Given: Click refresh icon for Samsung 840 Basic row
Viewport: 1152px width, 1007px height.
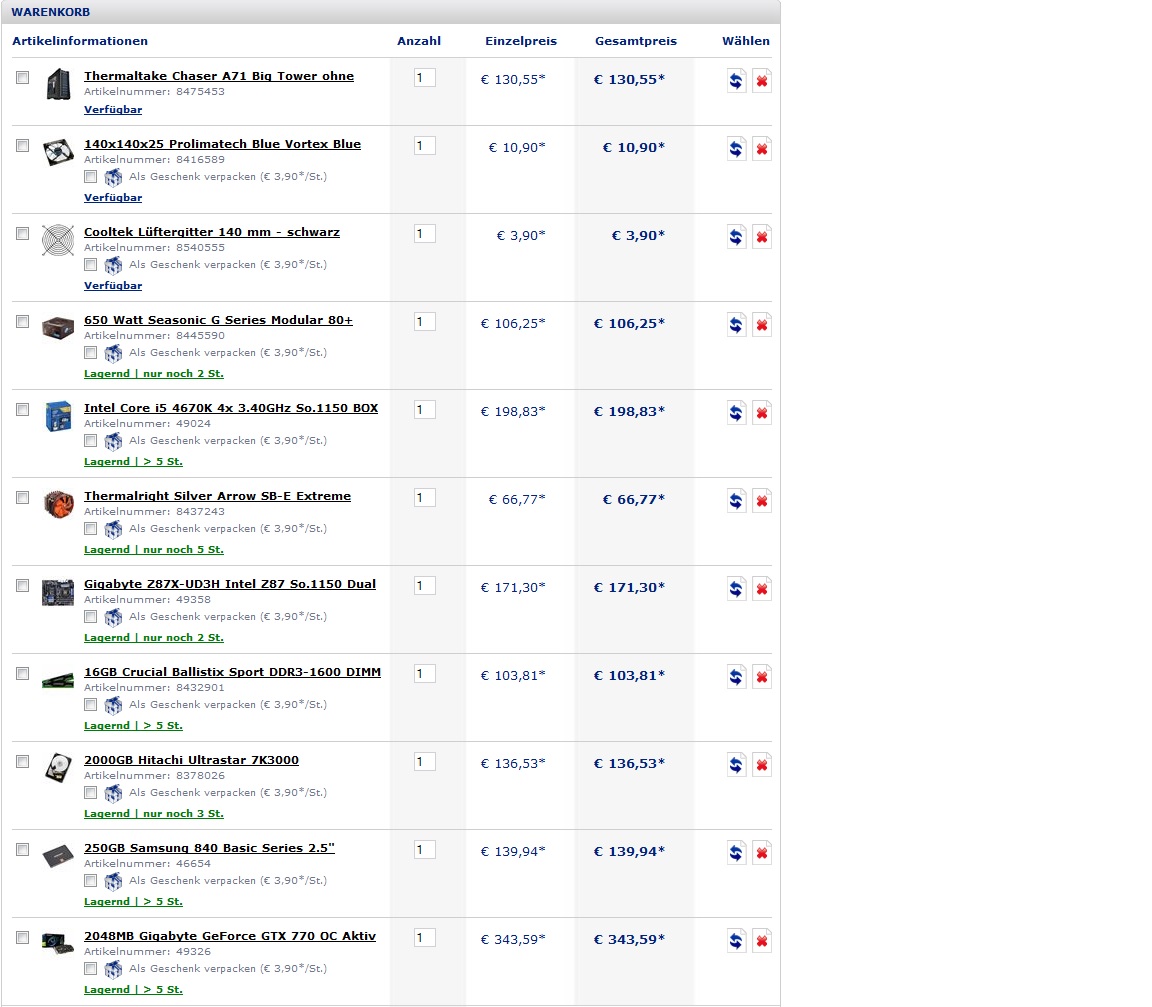Looking at the screenshot, I should [x=736, y=853].
